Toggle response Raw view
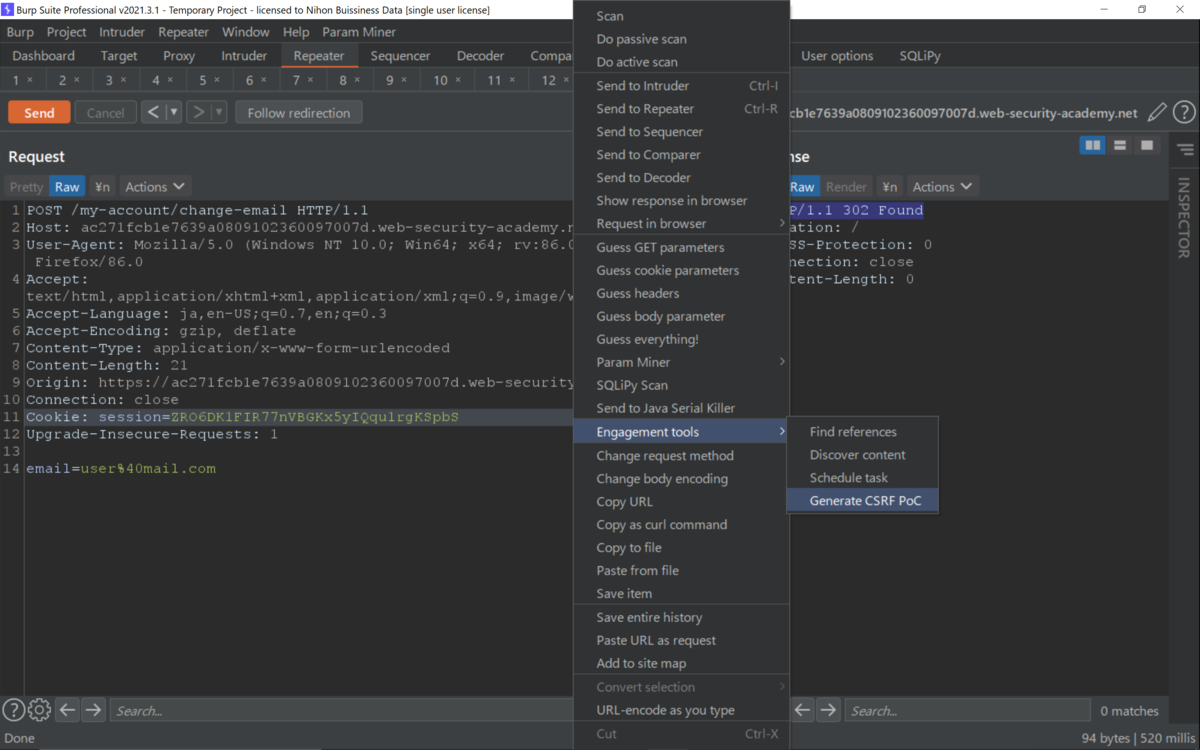The height and width of the screenshot is (750, 1200). click(802, 187)
